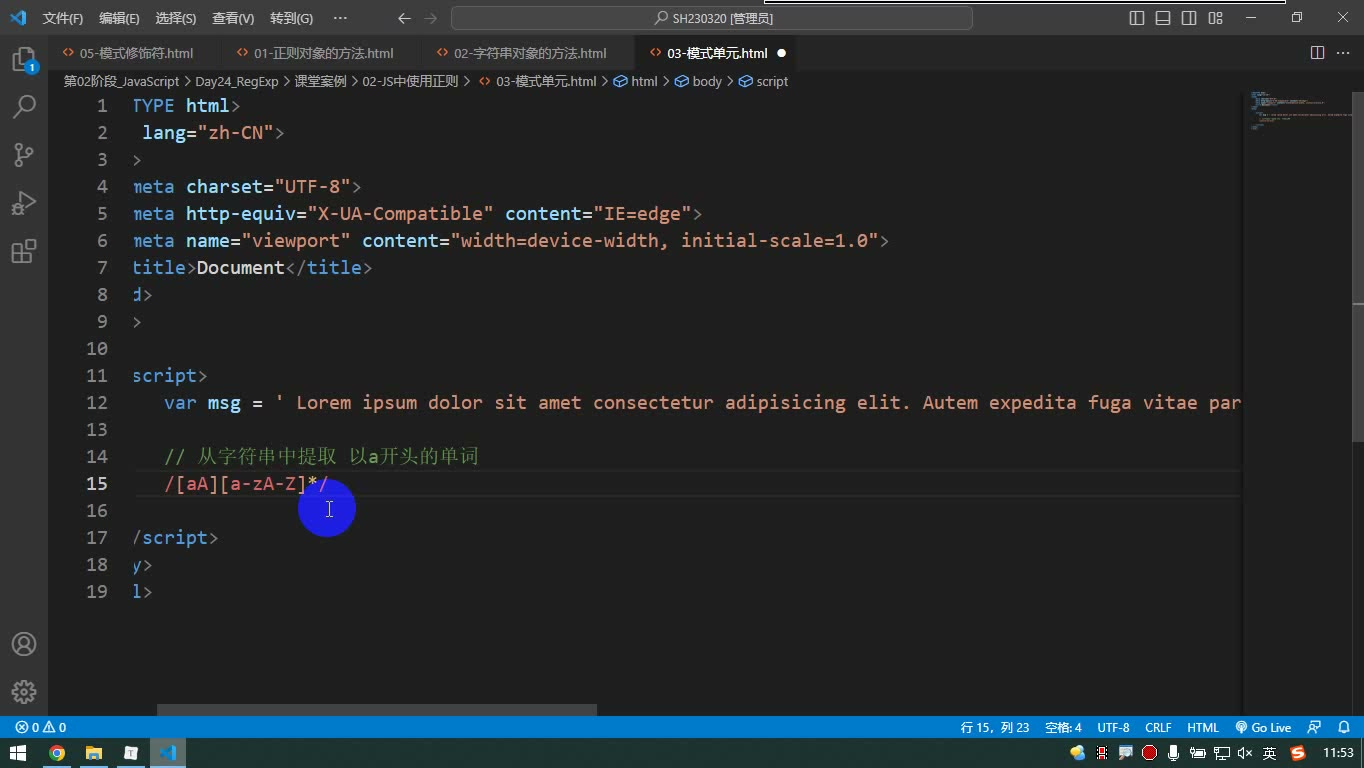Click the SH230320 command center search box
Viewport: 1364px width, 768px height.
pyautogui.click(x=712, y=18)
